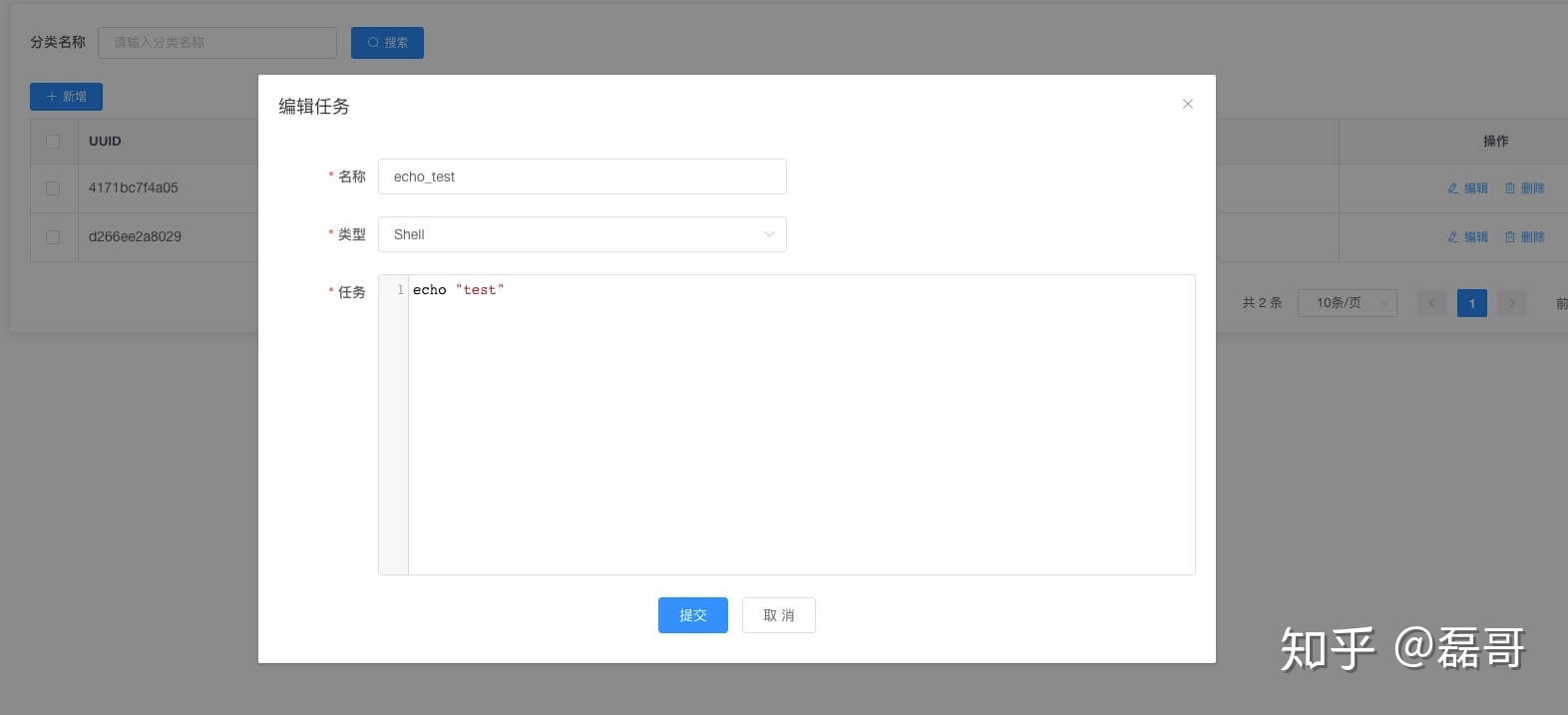Go to previous page arrow

point(1431,302)
